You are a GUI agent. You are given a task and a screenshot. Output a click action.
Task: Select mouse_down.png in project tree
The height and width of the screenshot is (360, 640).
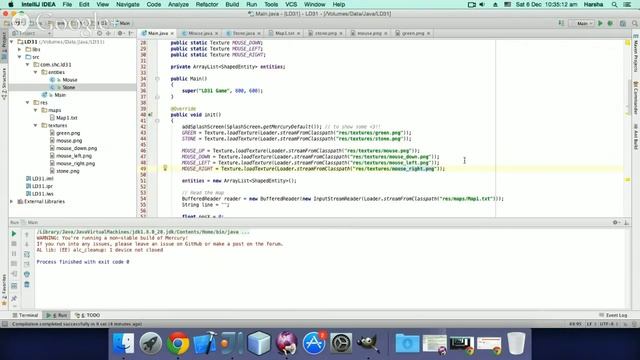[x=76, y=148]
